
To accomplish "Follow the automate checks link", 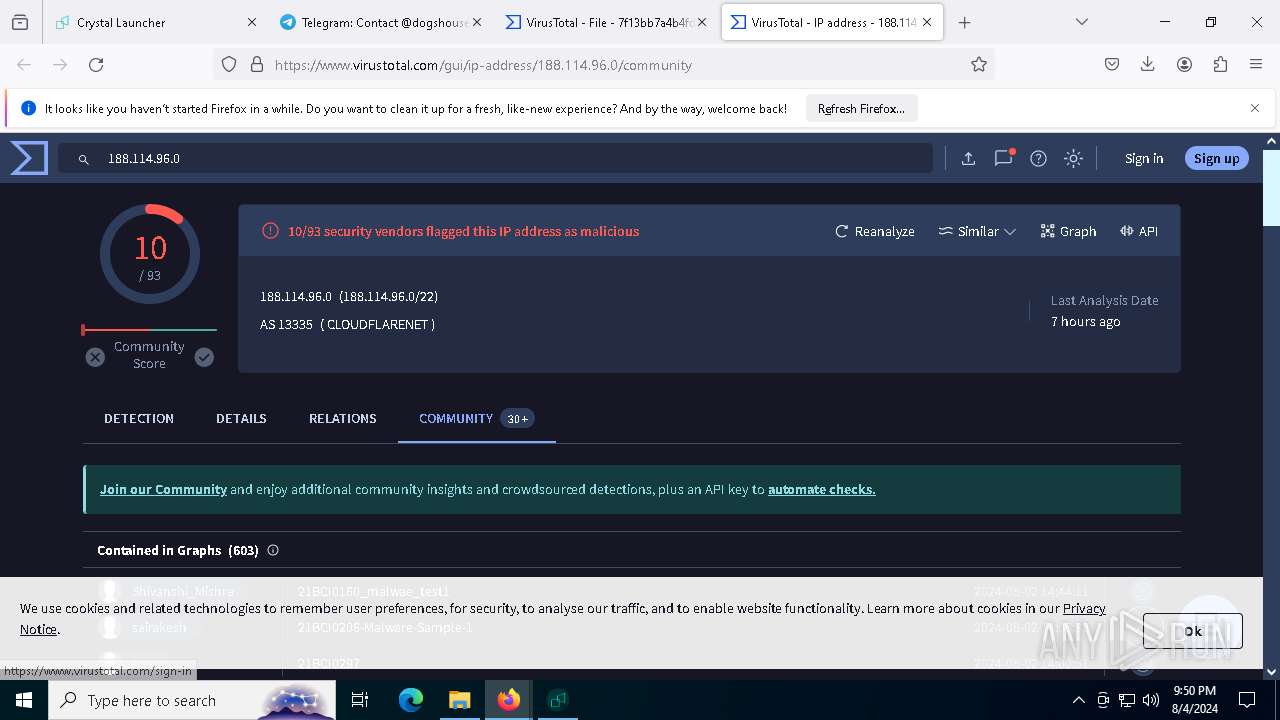I will click(821, 489).
